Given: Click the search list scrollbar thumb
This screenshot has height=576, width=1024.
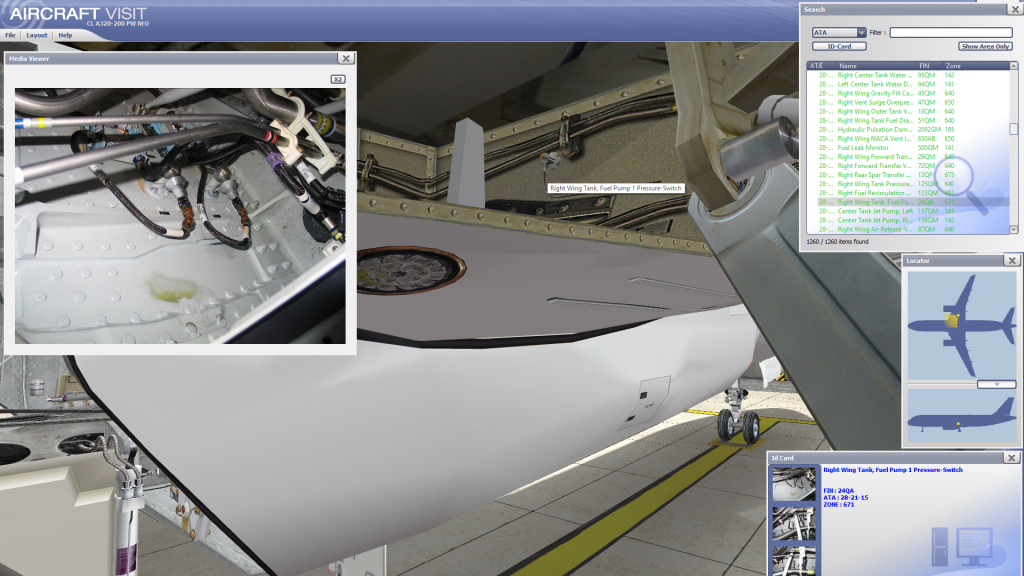Looking at the screenshot, I should point(1014,129).
